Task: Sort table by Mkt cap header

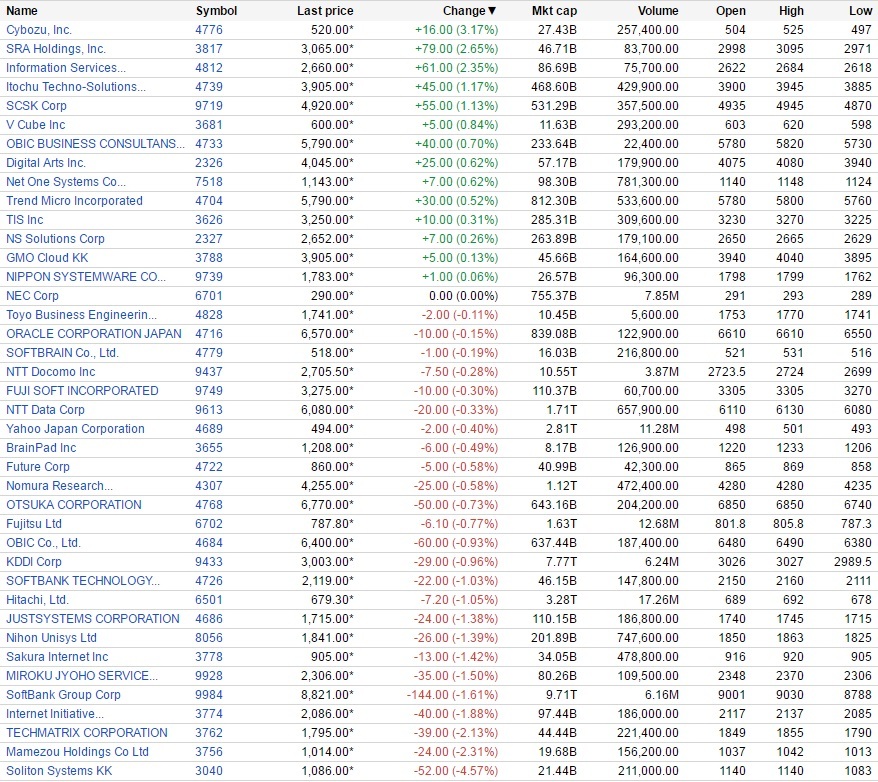Action: 554,11
